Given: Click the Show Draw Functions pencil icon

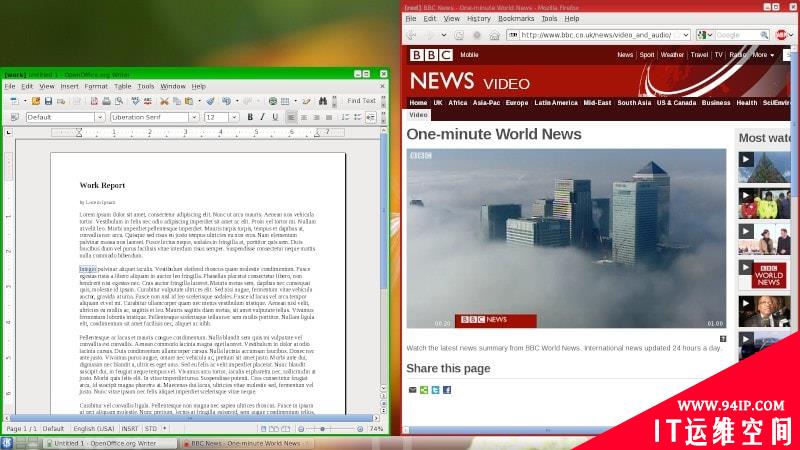Looking at the screenshot, I should click(306, 101).
